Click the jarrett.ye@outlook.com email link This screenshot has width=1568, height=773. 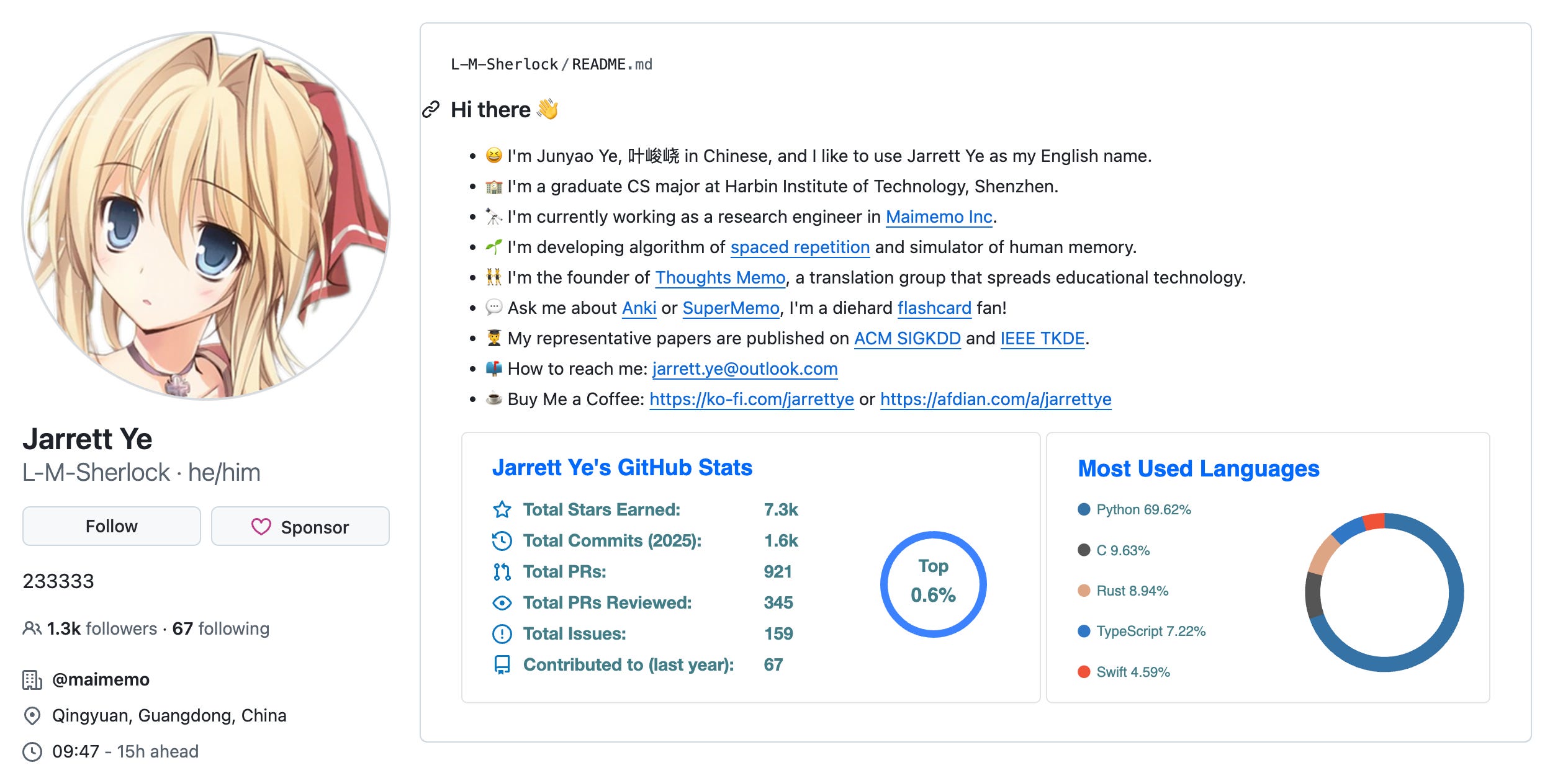[x=745, y=369]
